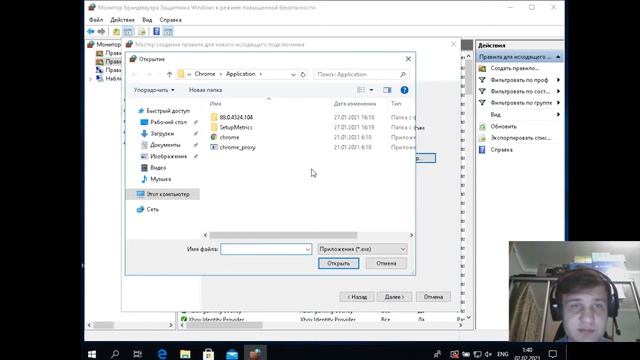Select Этот компьютер in navigation pane
The width and height of the screenshot is (640, 360).
[163, 194]
